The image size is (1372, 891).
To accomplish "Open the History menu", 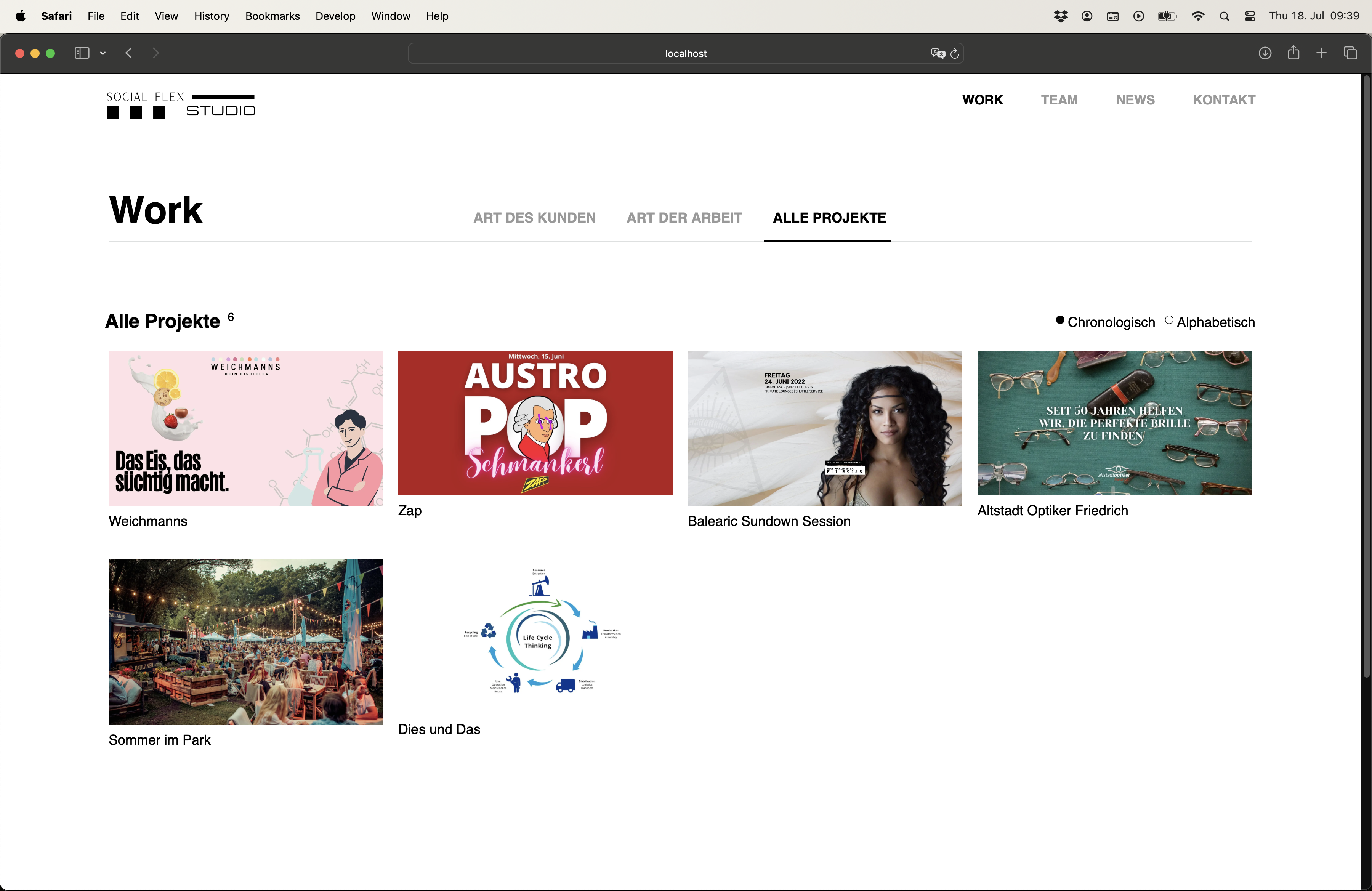I will click(212, 16).
